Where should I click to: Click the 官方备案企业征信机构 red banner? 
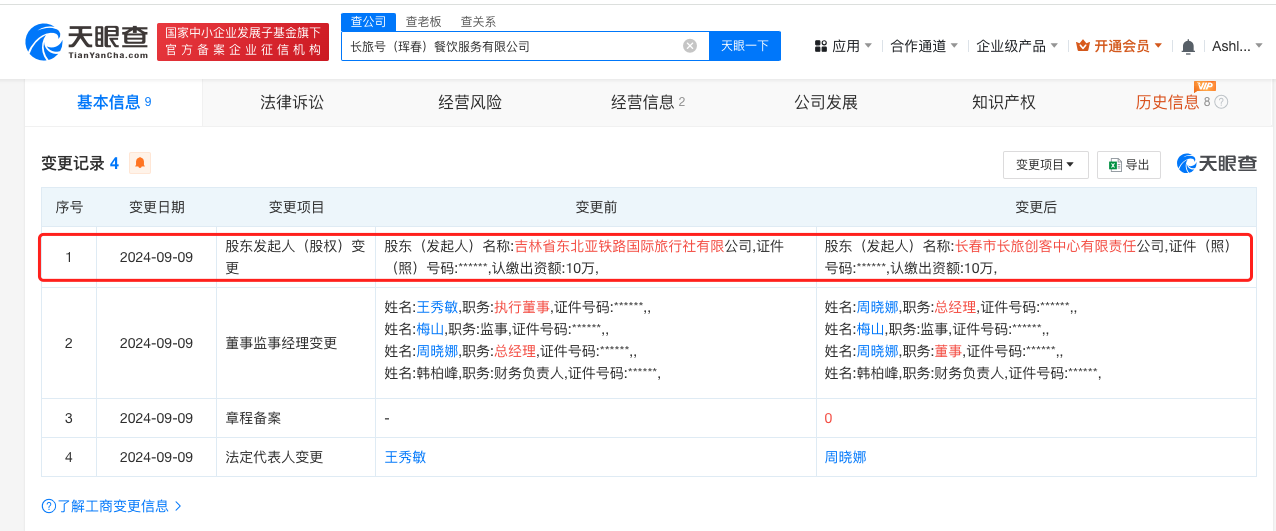tap(243, 41)
